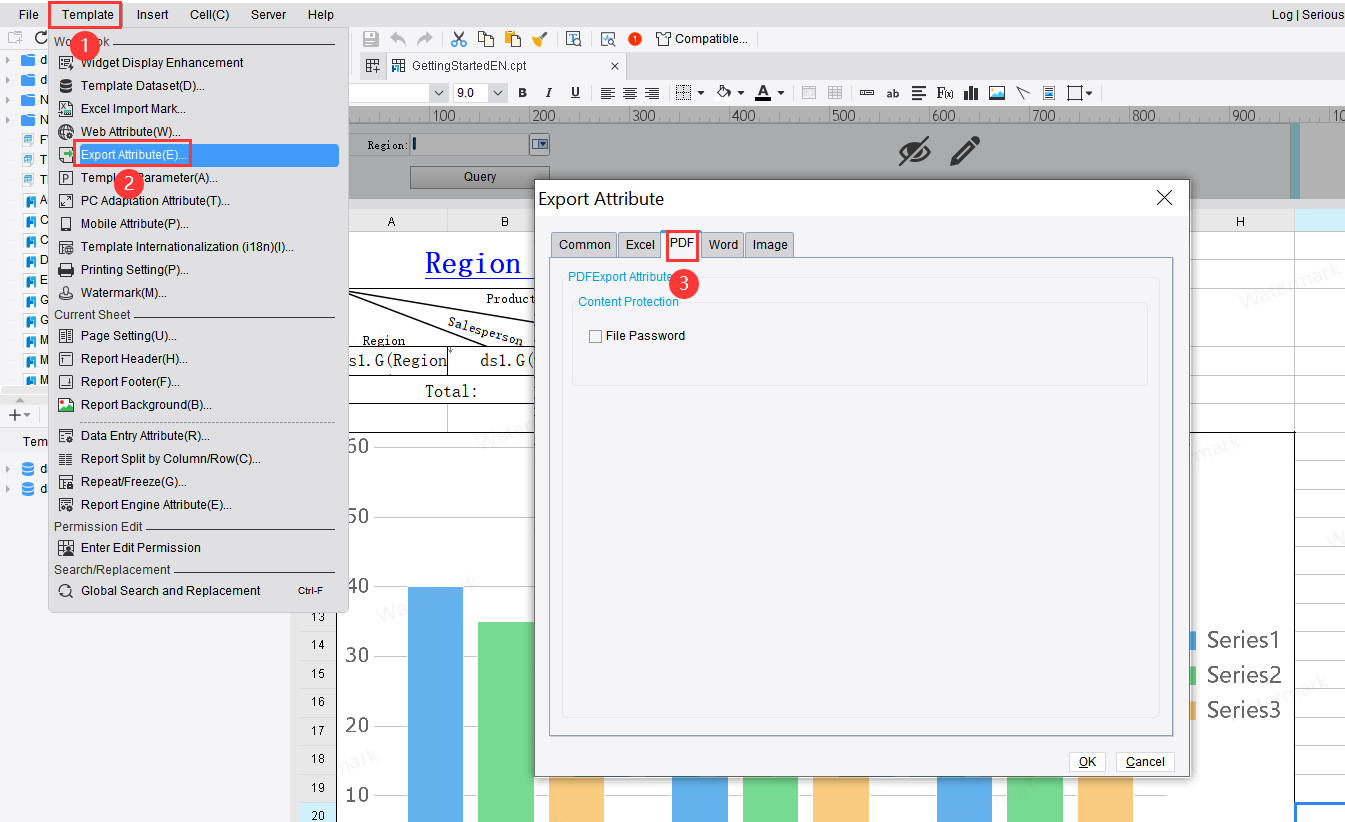Click Cancel in Export Attribute dialog

[1145, 762]
